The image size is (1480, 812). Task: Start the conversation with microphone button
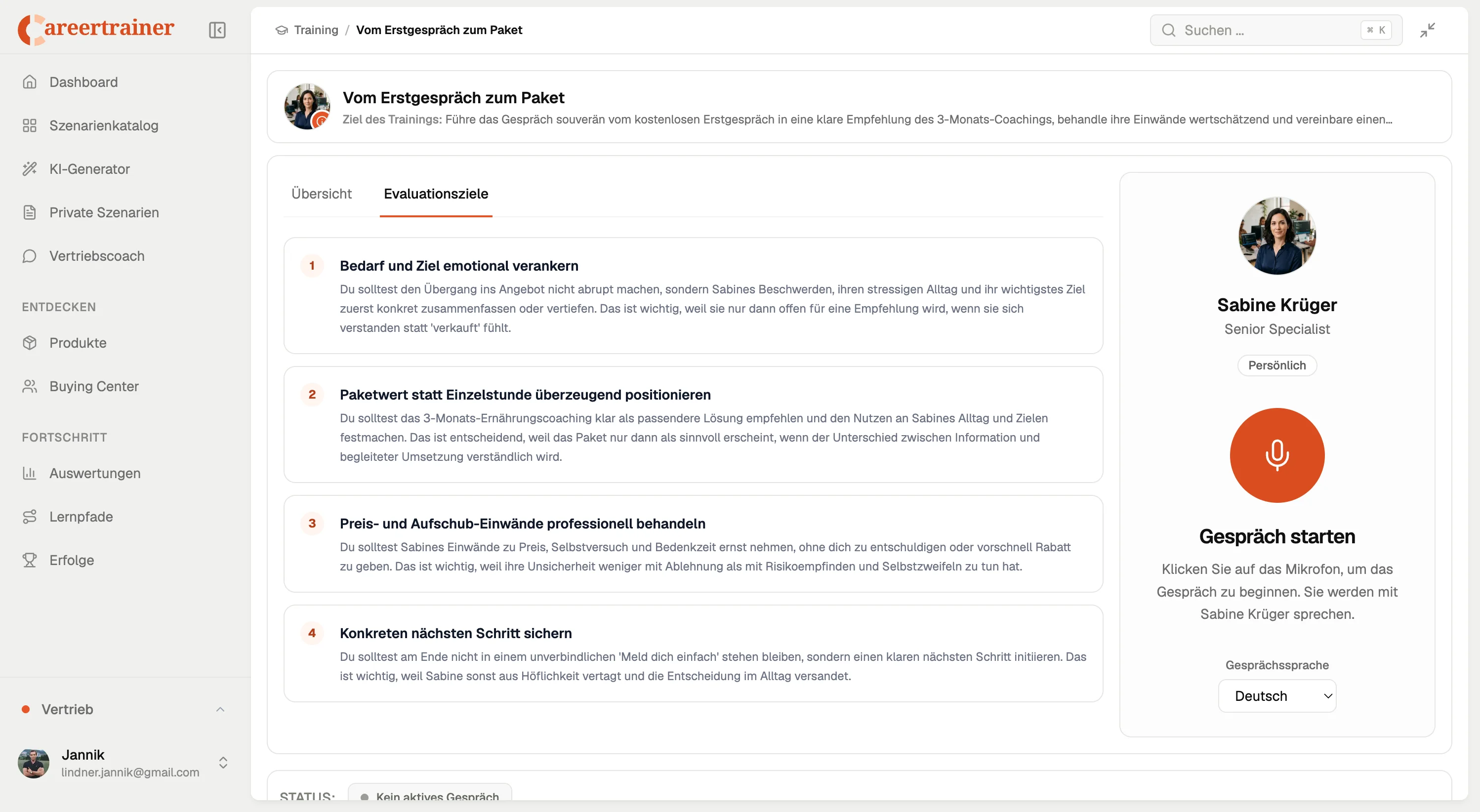click(x=1276, y=455)
